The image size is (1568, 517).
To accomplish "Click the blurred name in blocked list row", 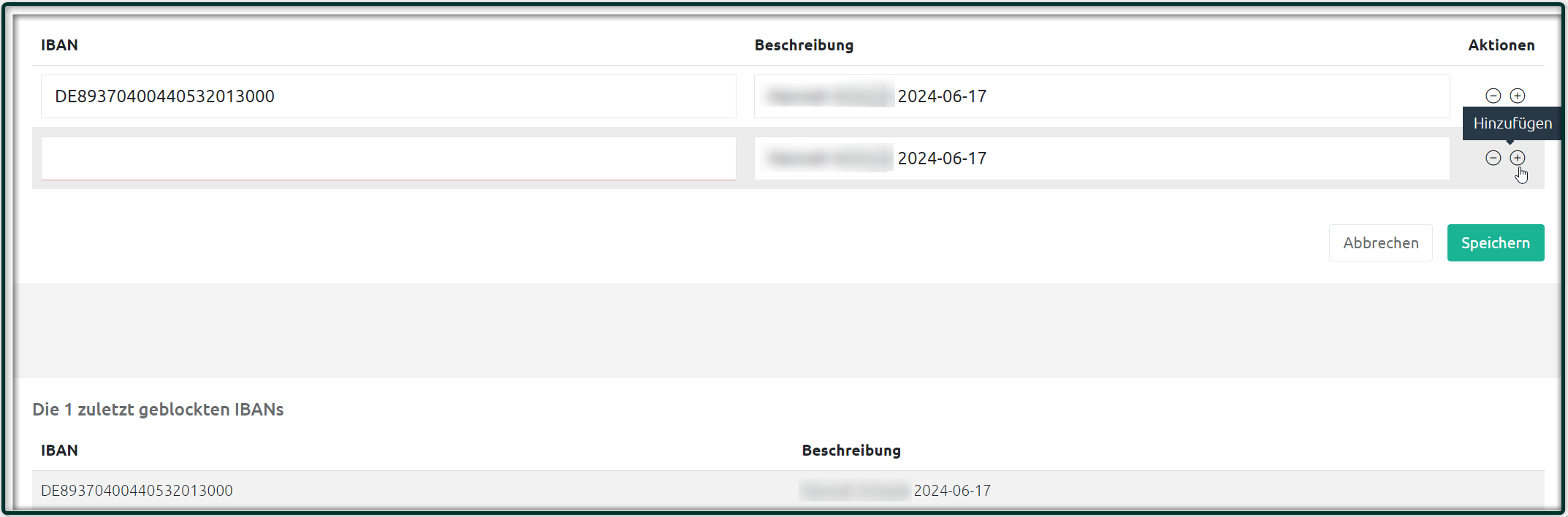I will [855, 491].
